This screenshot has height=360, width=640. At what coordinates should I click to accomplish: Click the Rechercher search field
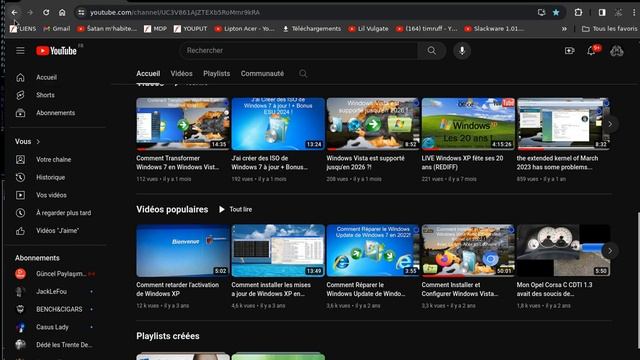click(x=298, y=51)
